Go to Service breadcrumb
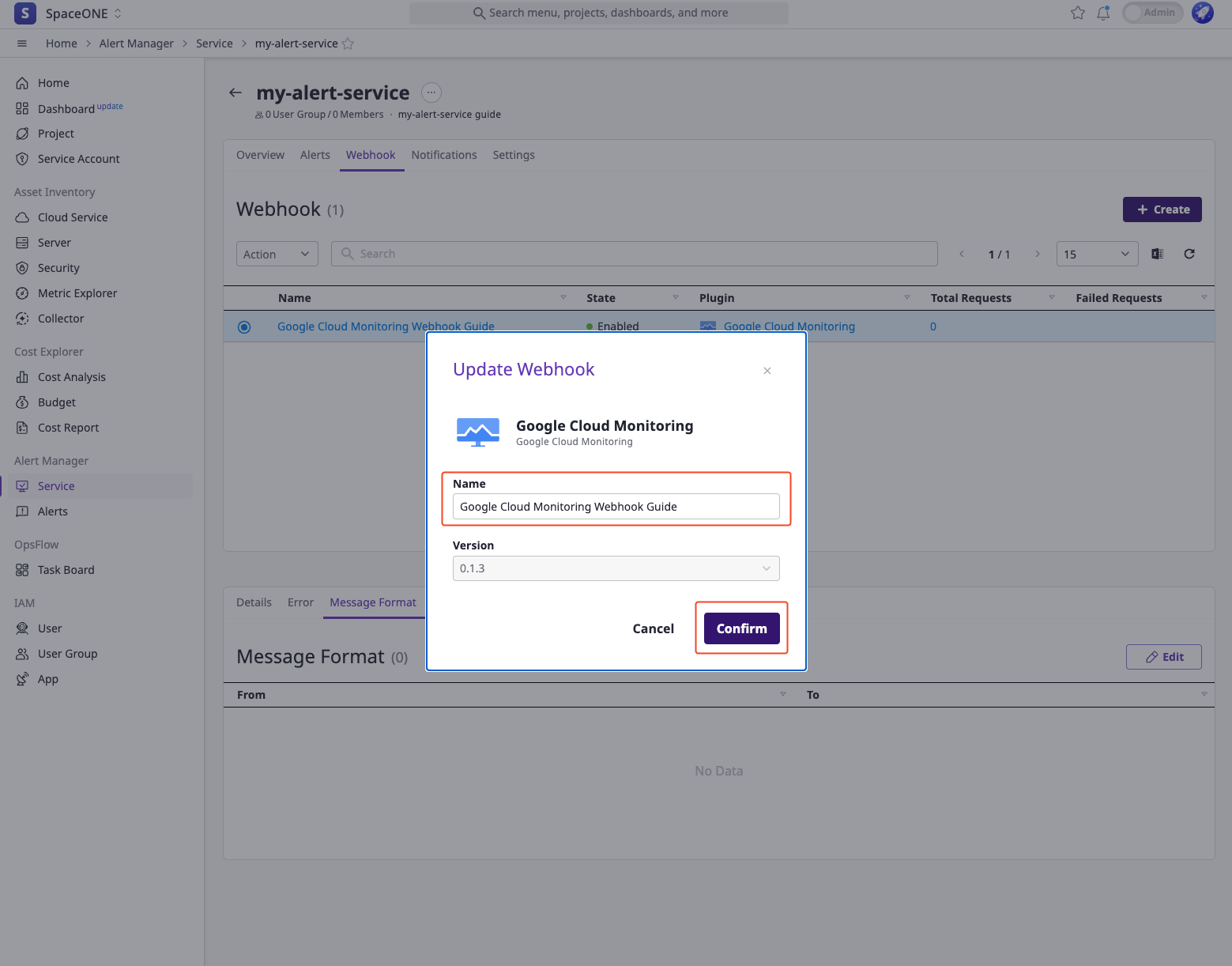Screen dimensions: 1232x966 click(214, 43)
